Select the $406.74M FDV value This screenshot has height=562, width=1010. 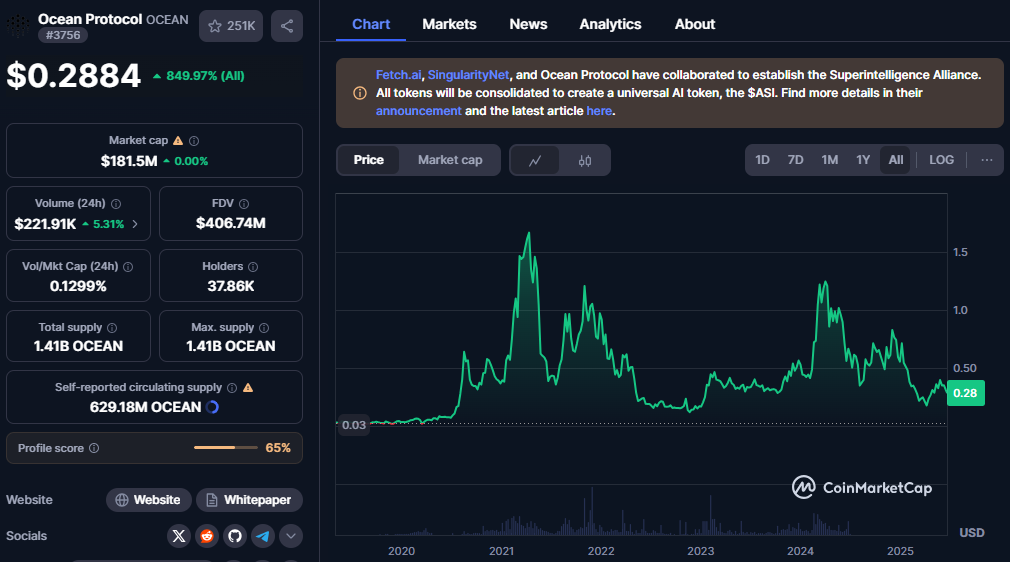(x=231, y=223)
